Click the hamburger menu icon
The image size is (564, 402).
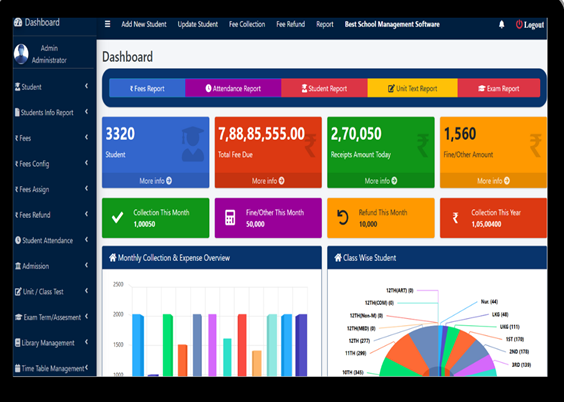coord(107,24)
